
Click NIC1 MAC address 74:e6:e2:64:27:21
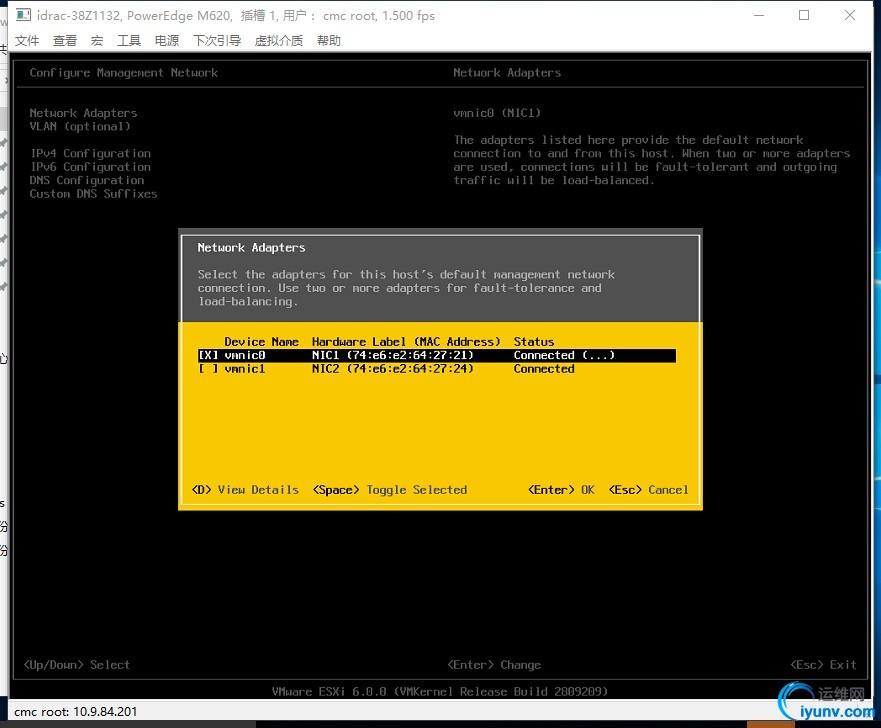click(410, 356)
